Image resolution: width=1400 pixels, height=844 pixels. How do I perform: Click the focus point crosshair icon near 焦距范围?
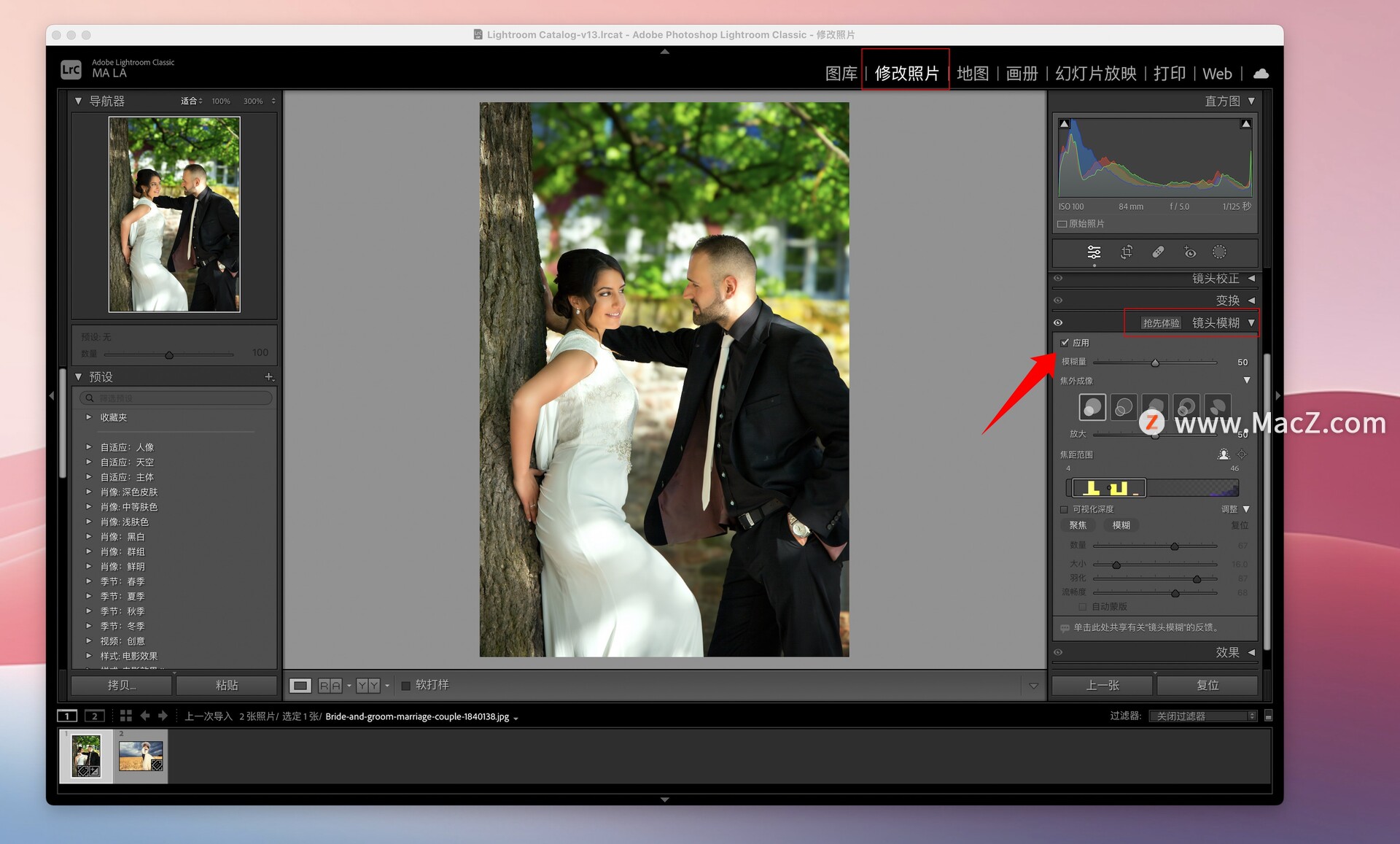click(1241, 454)
